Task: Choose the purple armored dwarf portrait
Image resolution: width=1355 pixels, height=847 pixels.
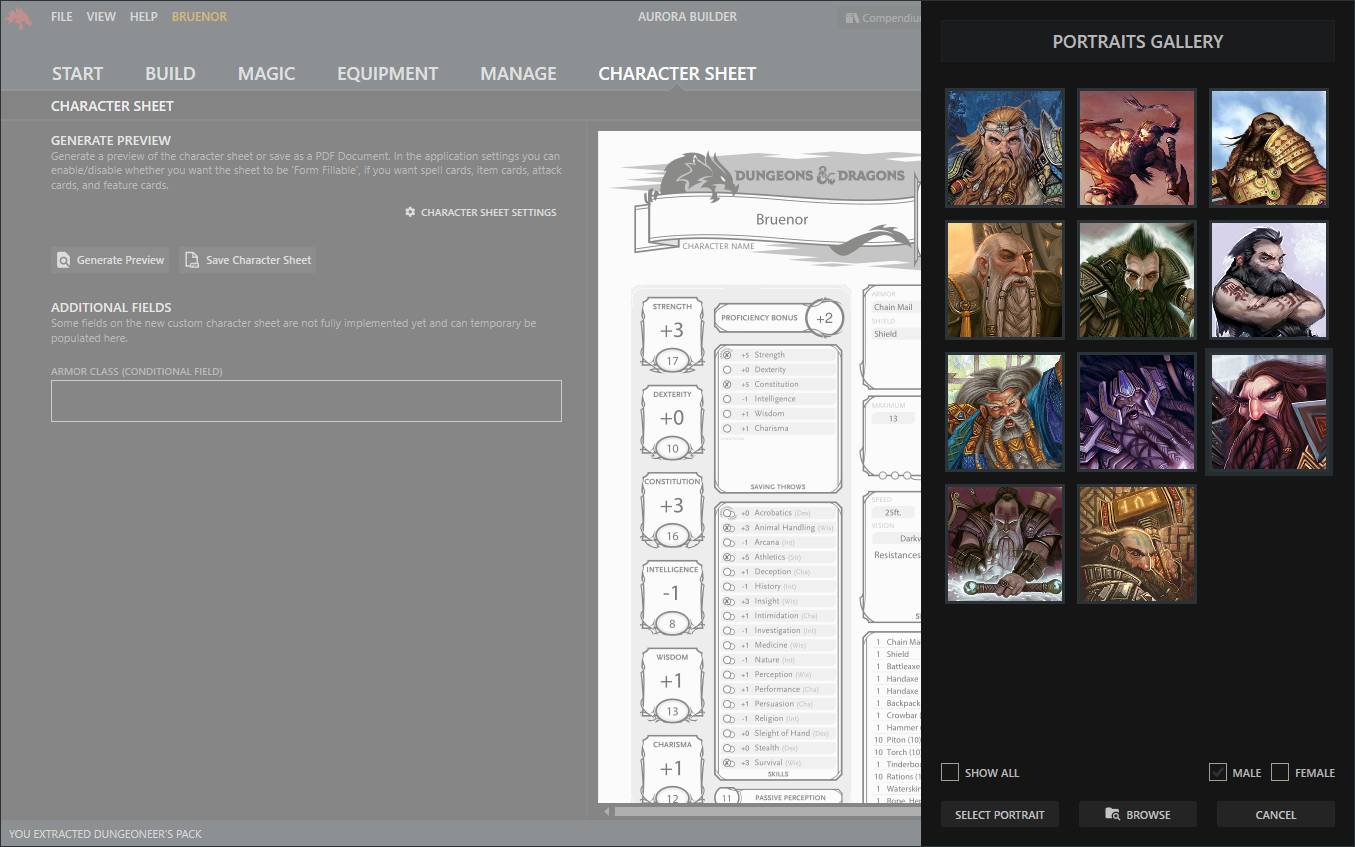Action: [x=1136, y=412]
